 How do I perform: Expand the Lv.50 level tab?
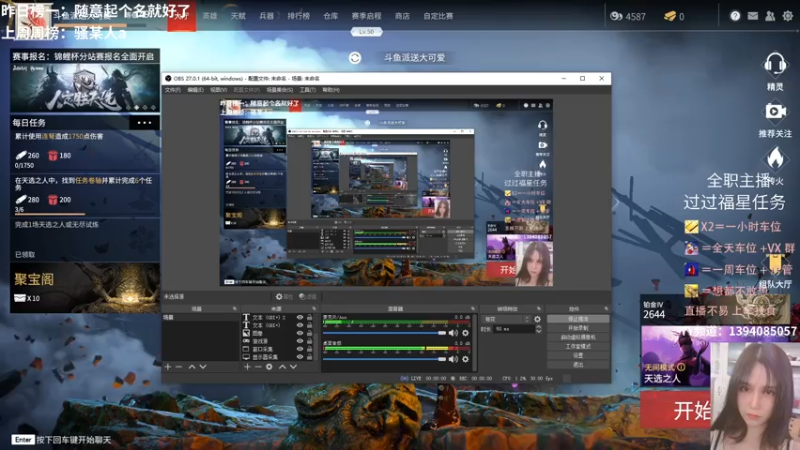[x=366, y=32]
